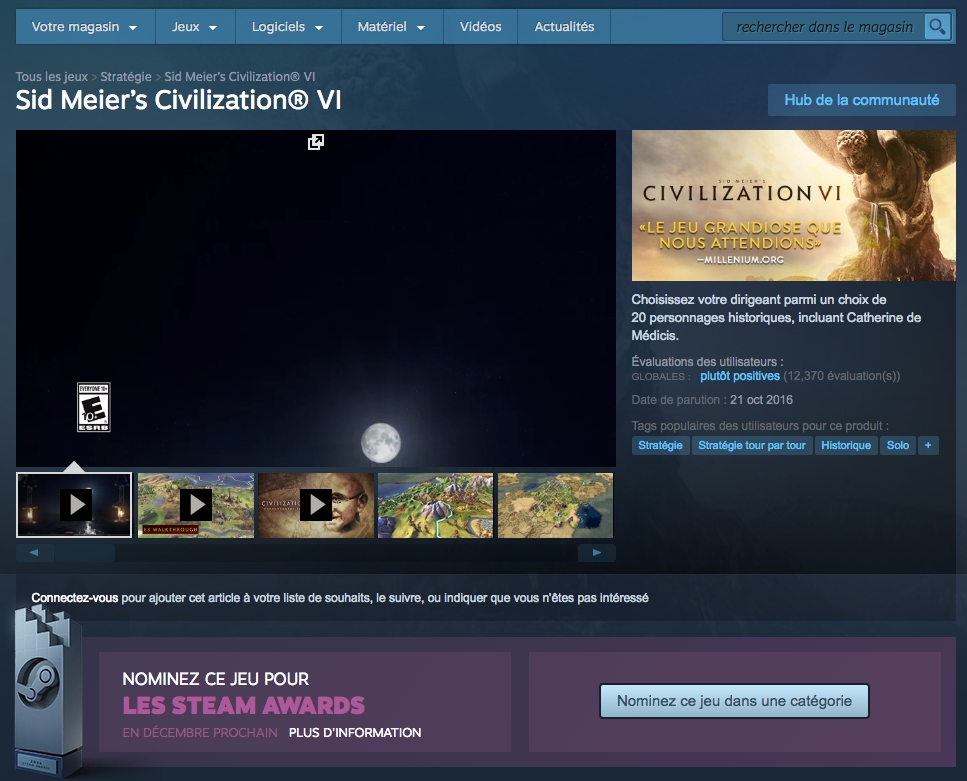Play the walkthrough video thumbnail
This screenshot has width=967, height=781.
click(195, 505)
